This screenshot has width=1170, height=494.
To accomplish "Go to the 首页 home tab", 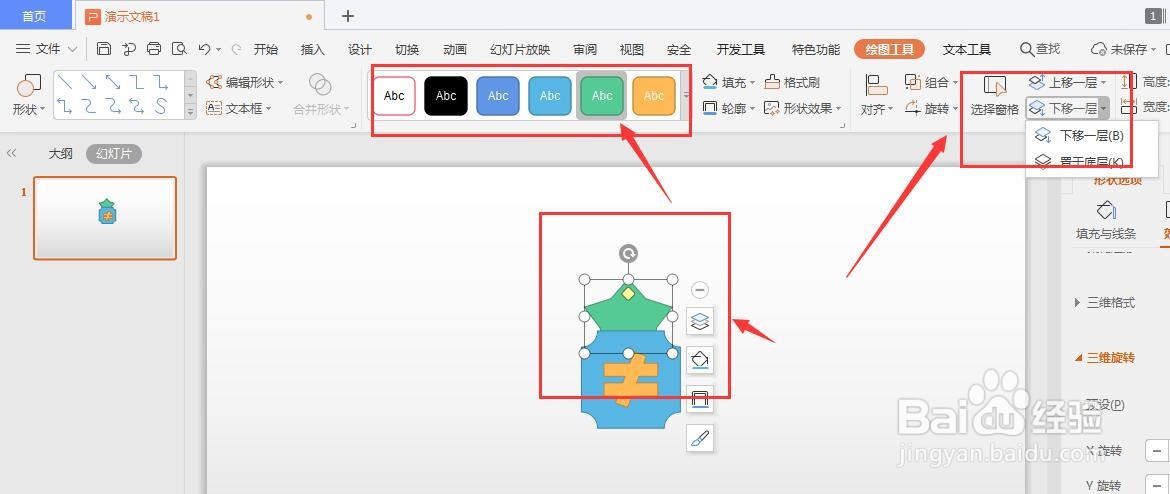I will click(x=34, y=15).
